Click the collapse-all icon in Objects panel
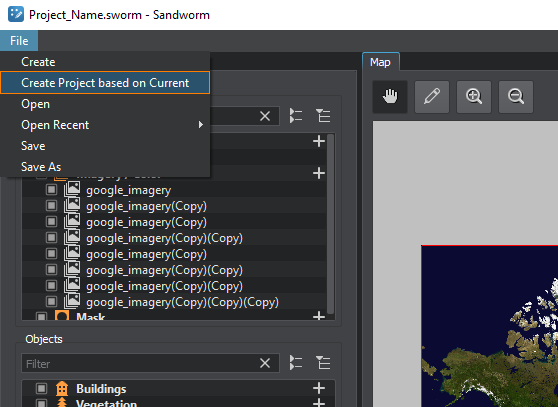 coord(323,363)
